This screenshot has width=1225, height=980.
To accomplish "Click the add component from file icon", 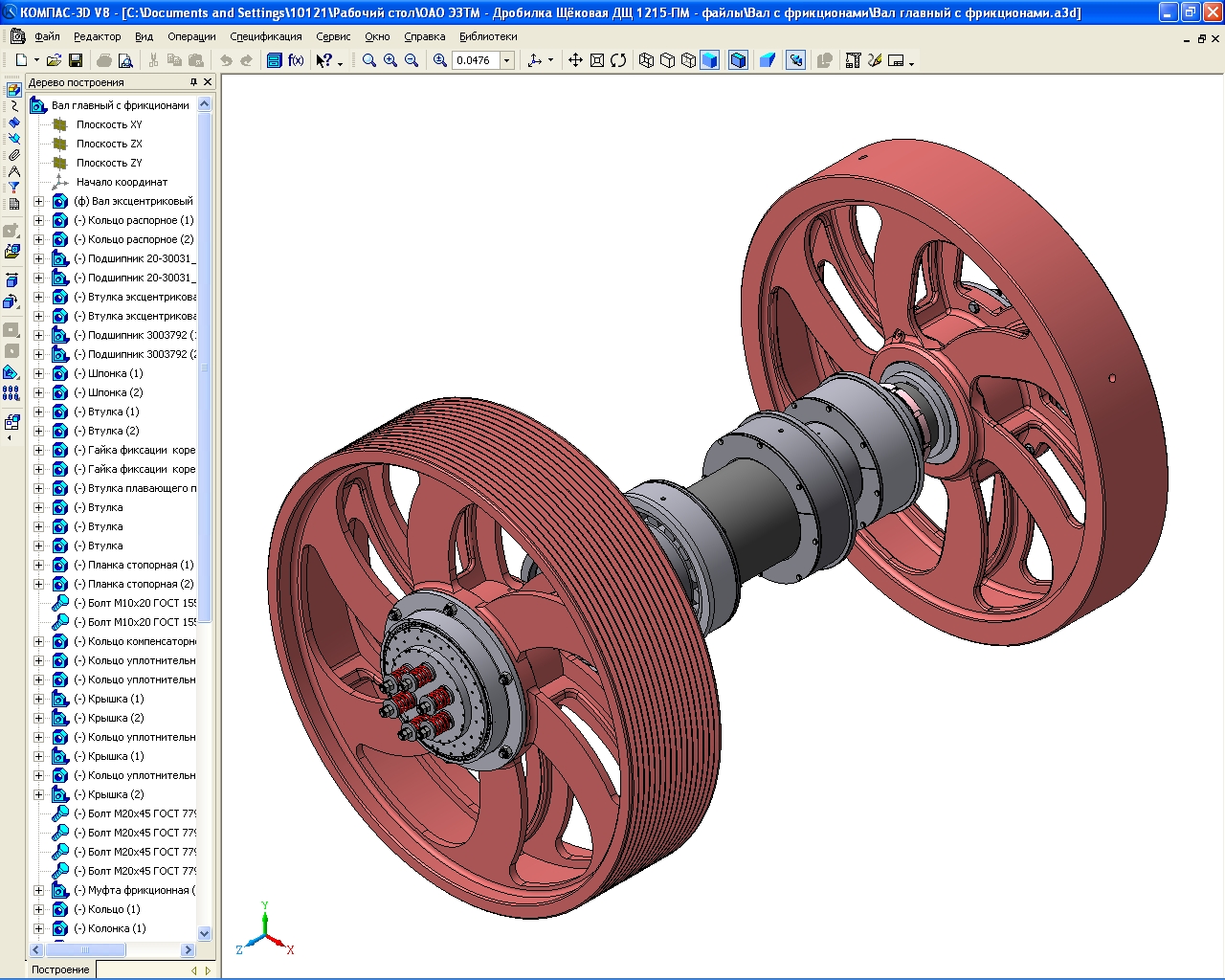I will point(11,252).
